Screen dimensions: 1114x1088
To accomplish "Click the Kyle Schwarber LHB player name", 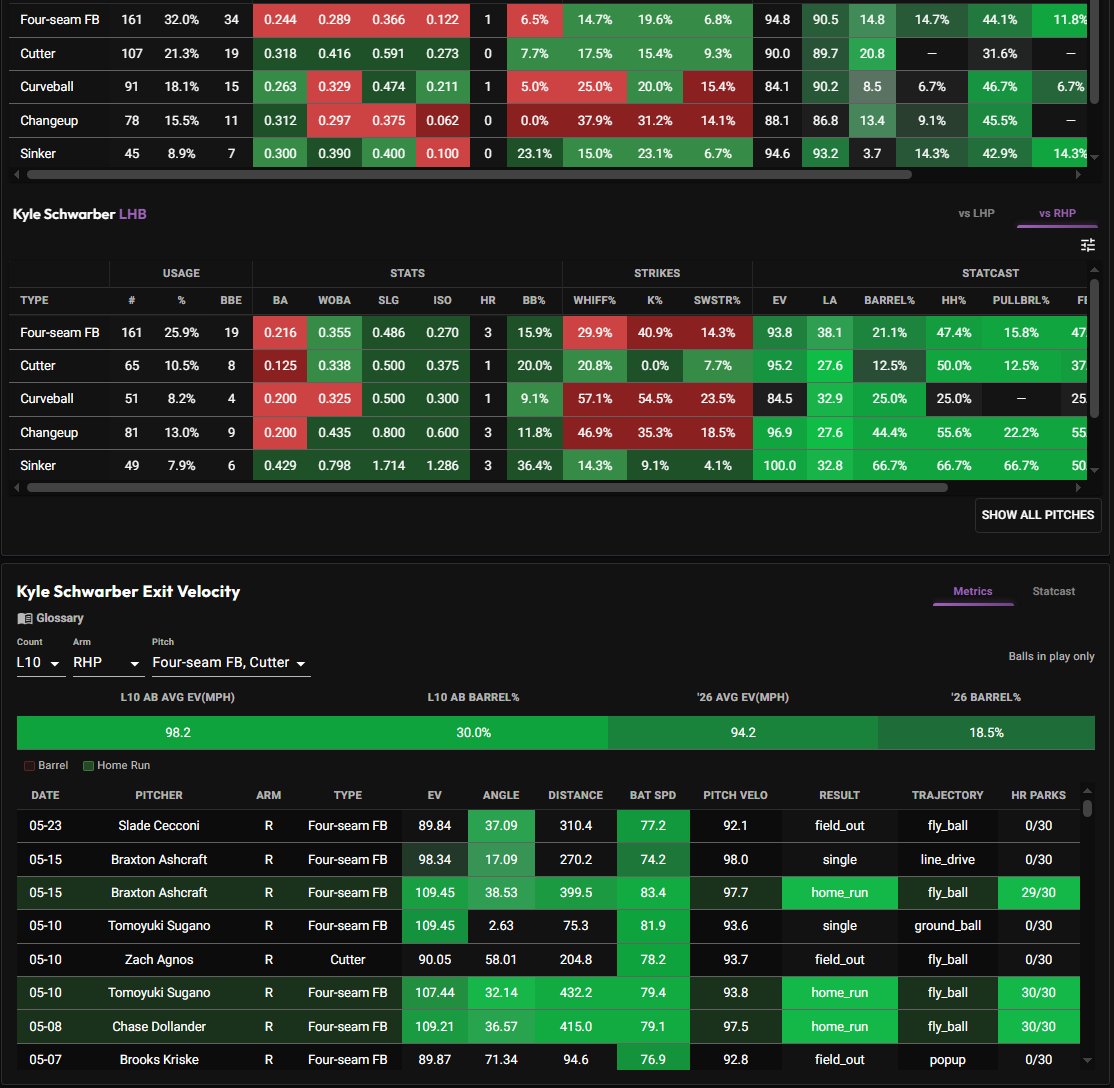I will [80, 214].
